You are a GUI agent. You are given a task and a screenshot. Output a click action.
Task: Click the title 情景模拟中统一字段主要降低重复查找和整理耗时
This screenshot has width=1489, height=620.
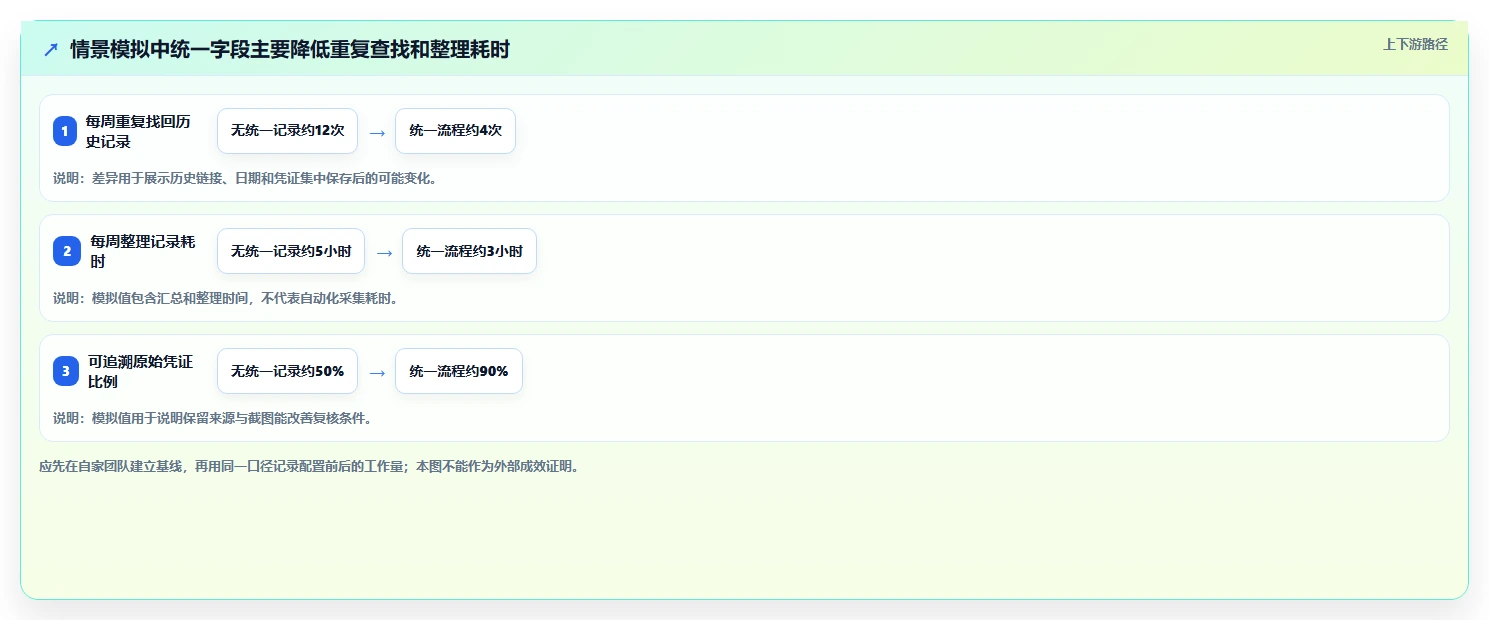tap(290, 49)
